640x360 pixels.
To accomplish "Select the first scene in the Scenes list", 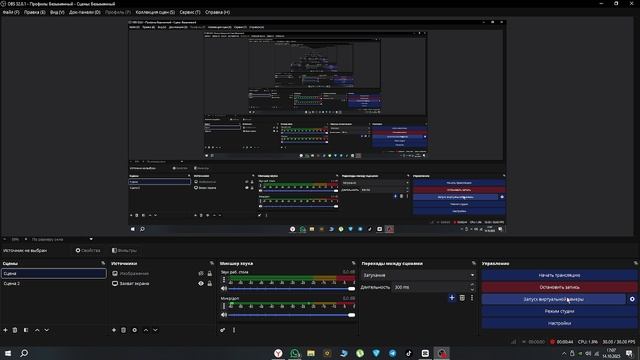I will [x=54, y=273].
